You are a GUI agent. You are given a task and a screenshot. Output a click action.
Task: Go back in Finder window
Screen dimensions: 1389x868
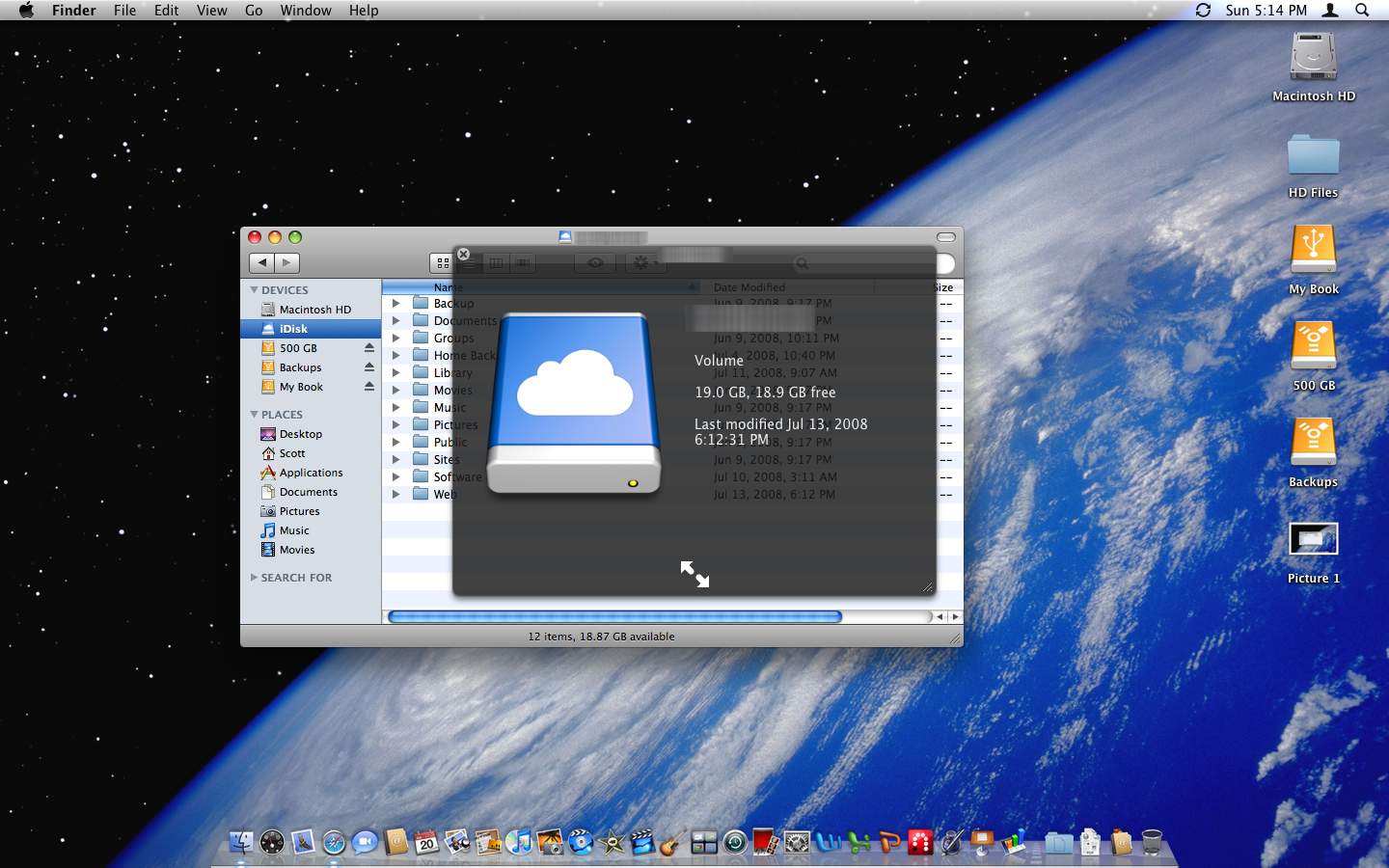[x=261, y=262]
